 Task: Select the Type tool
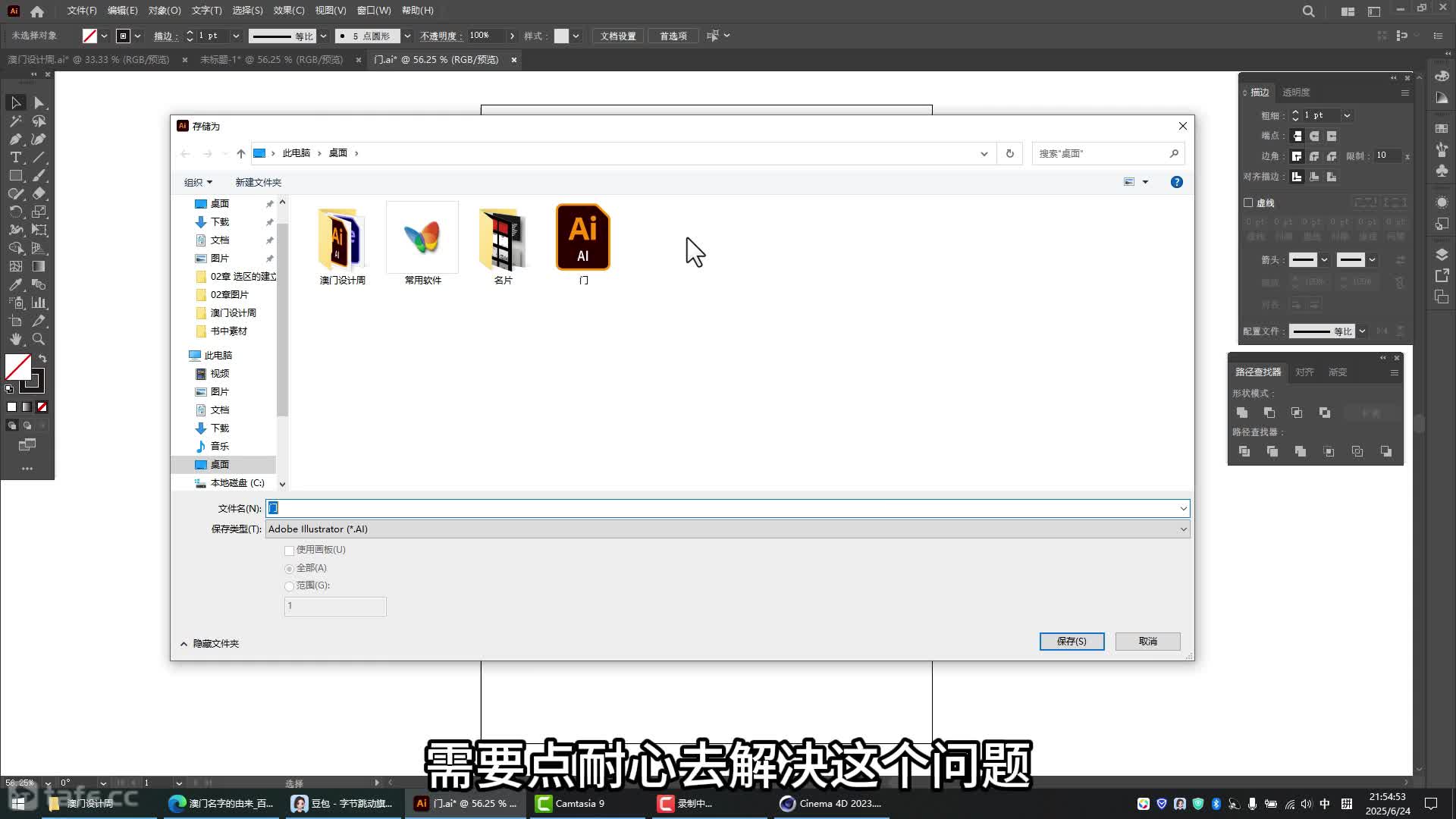click(15, 157)
